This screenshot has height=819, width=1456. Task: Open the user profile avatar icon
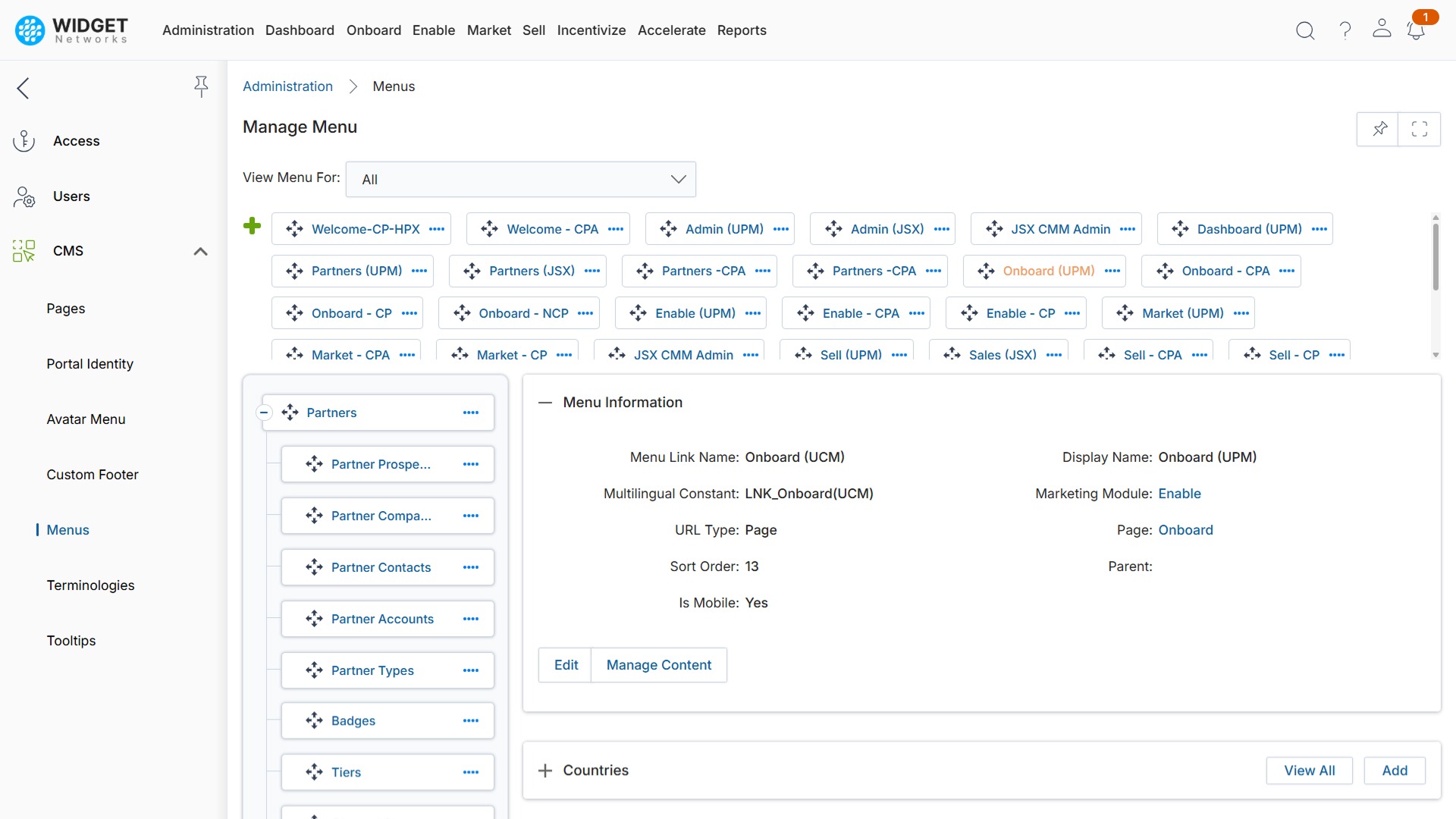click(1382, 29)
